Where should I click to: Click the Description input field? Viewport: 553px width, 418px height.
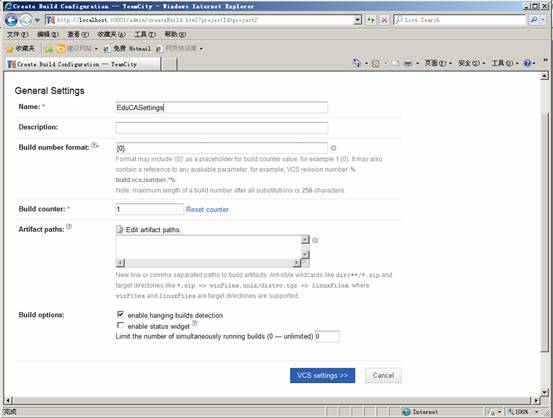click(221, 128)
